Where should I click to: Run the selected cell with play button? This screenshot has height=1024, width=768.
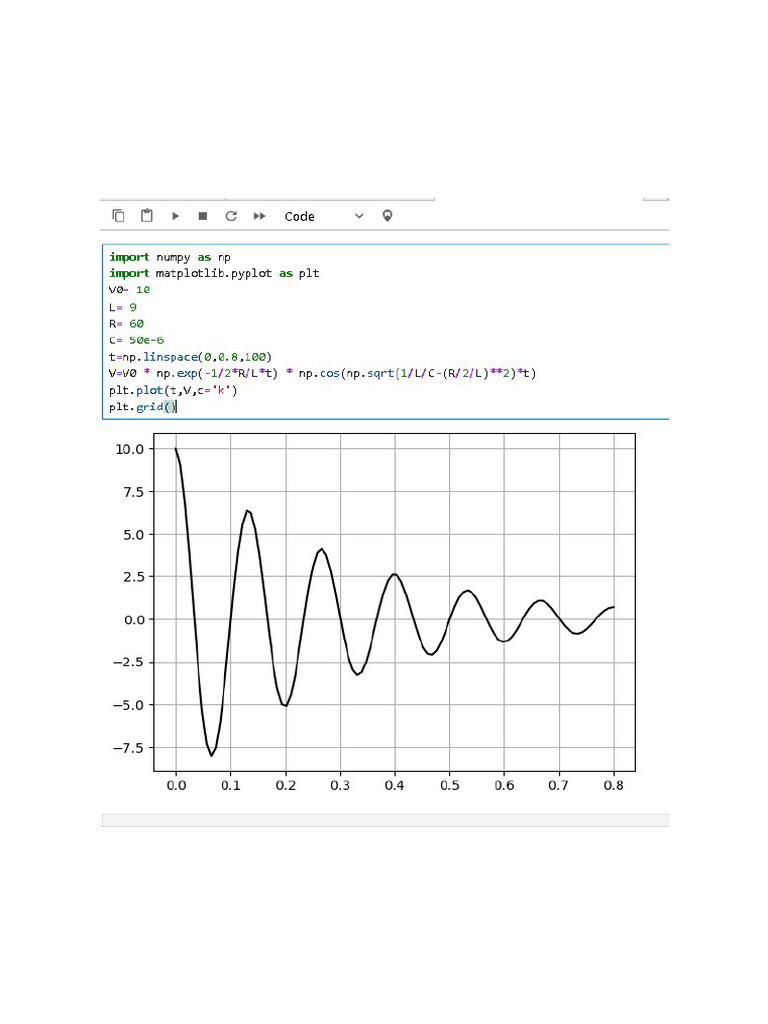[175, 216]
